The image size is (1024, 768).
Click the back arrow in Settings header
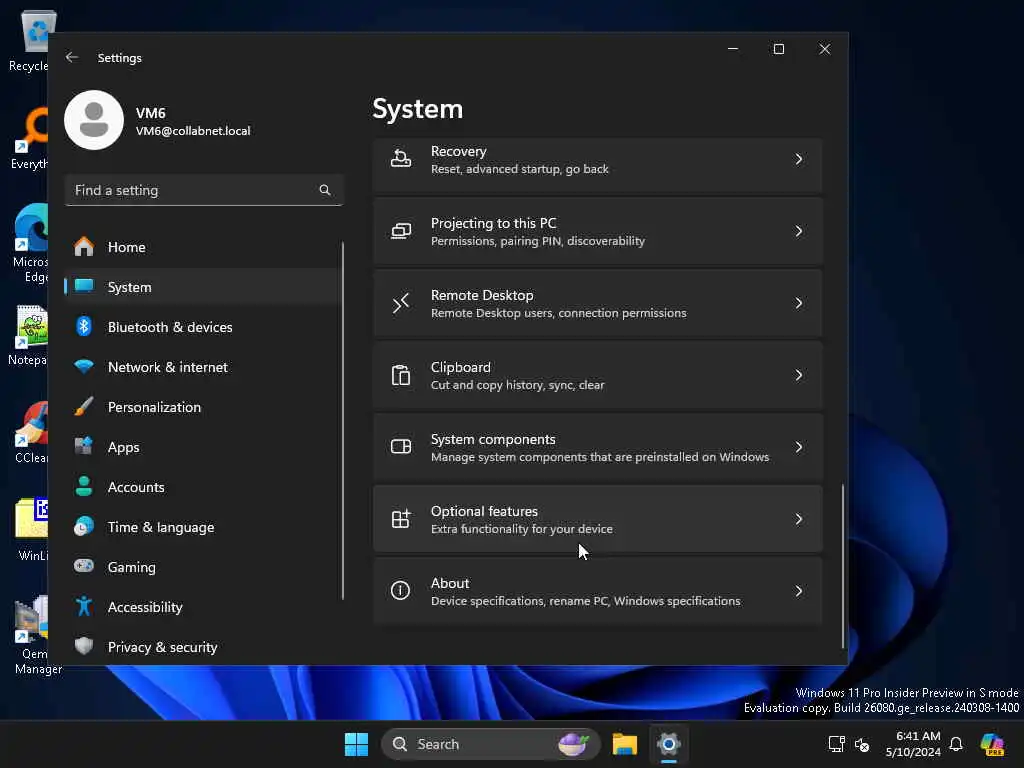click(x=72, y=58)
